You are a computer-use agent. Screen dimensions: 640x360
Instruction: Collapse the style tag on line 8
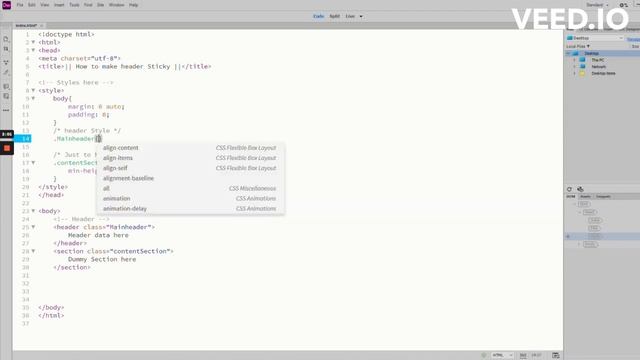(x=33, y=90)
